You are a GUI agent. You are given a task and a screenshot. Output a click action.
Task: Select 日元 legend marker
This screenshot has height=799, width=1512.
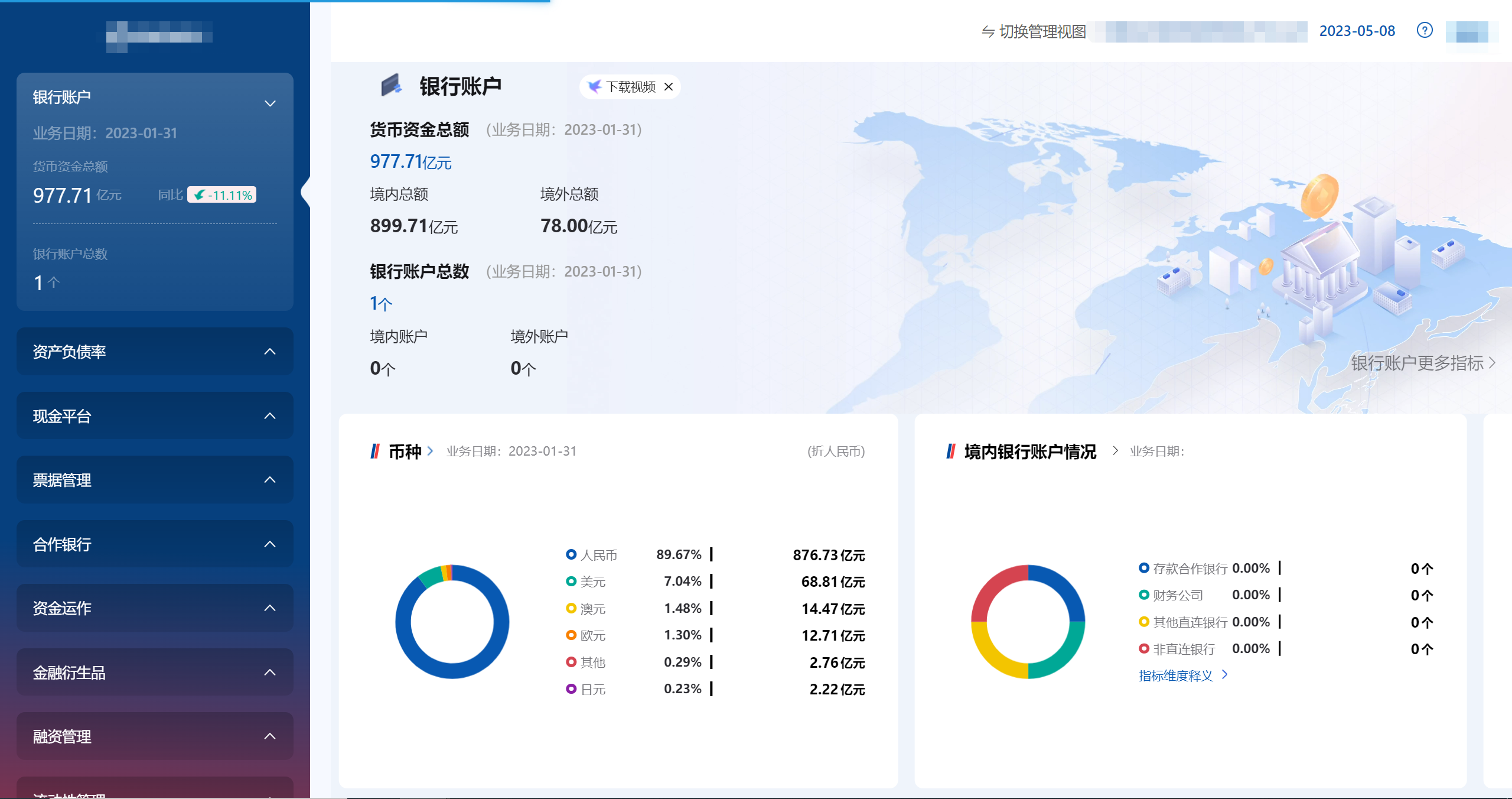(x=571, y=689)
